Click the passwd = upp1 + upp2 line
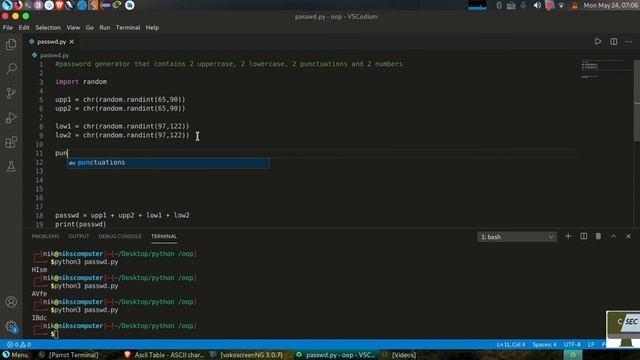This screenshot has width=640, height=360. [x=122, y=215]
